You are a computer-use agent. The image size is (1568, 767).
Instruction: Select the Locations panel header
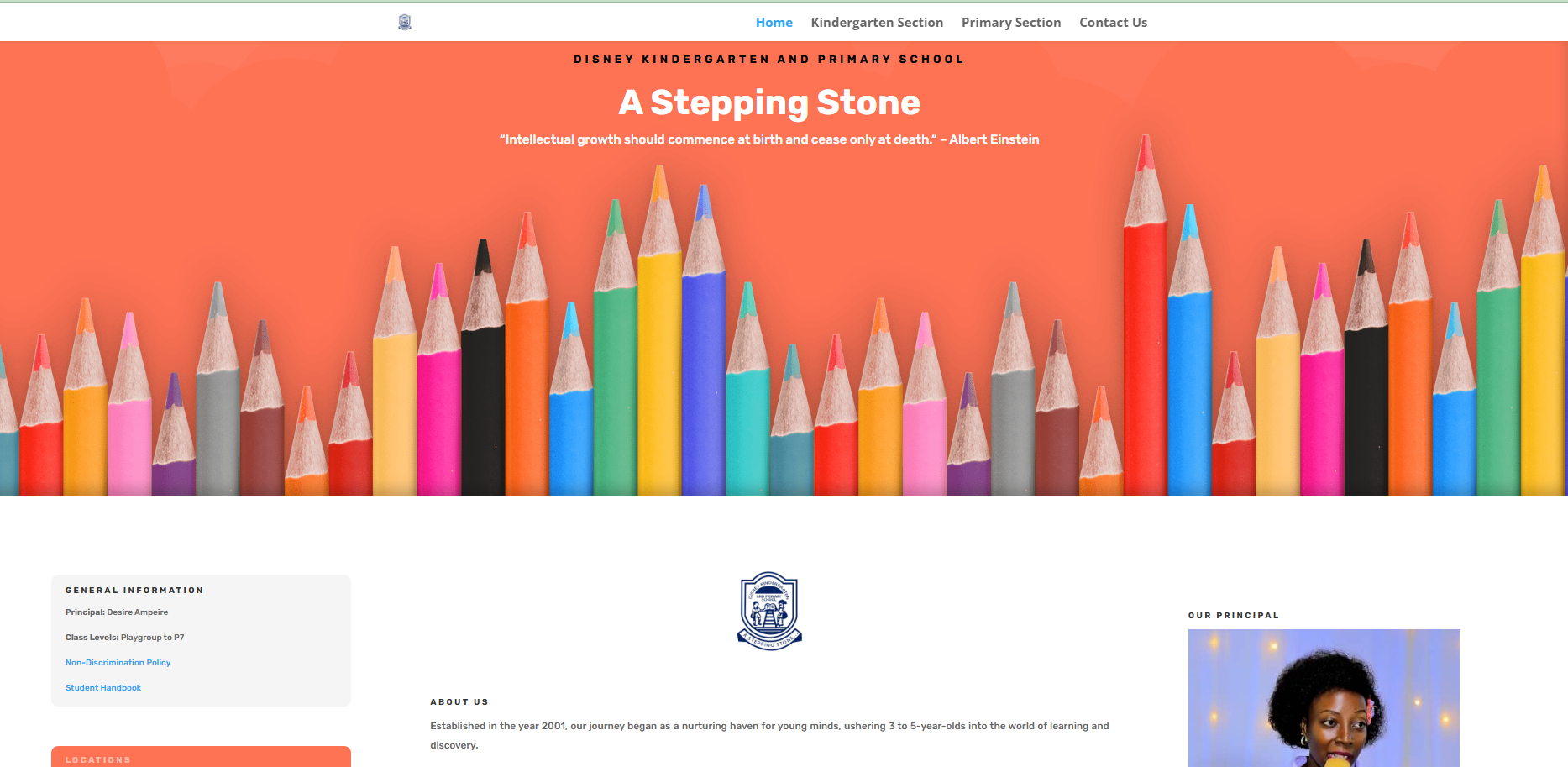(x=201, y=757)
